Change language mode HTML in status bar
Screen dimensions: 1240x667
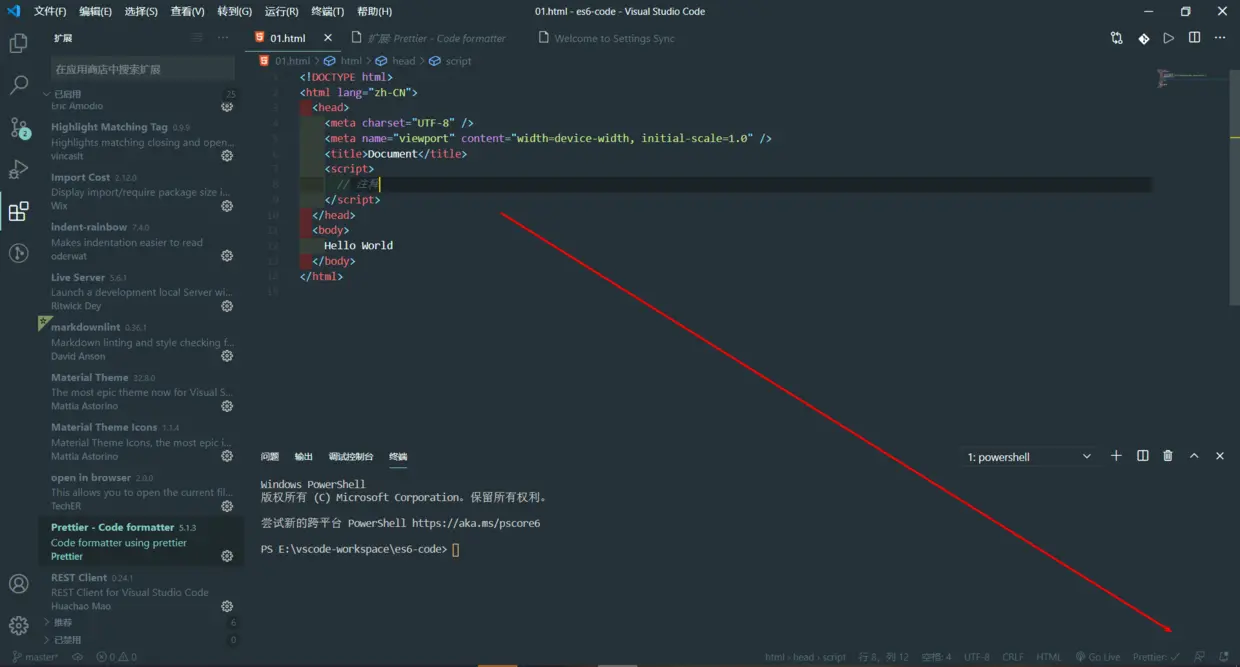(1048, 657)
